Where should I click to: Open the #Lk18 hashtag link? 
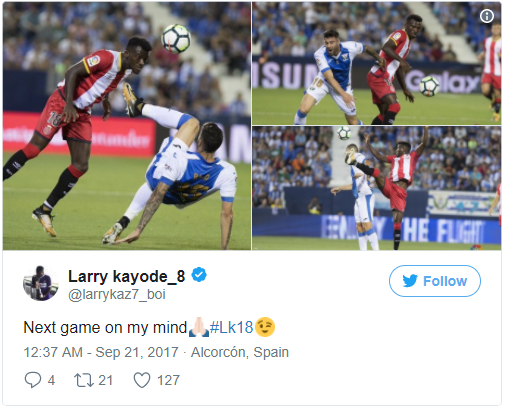(231, 327)
